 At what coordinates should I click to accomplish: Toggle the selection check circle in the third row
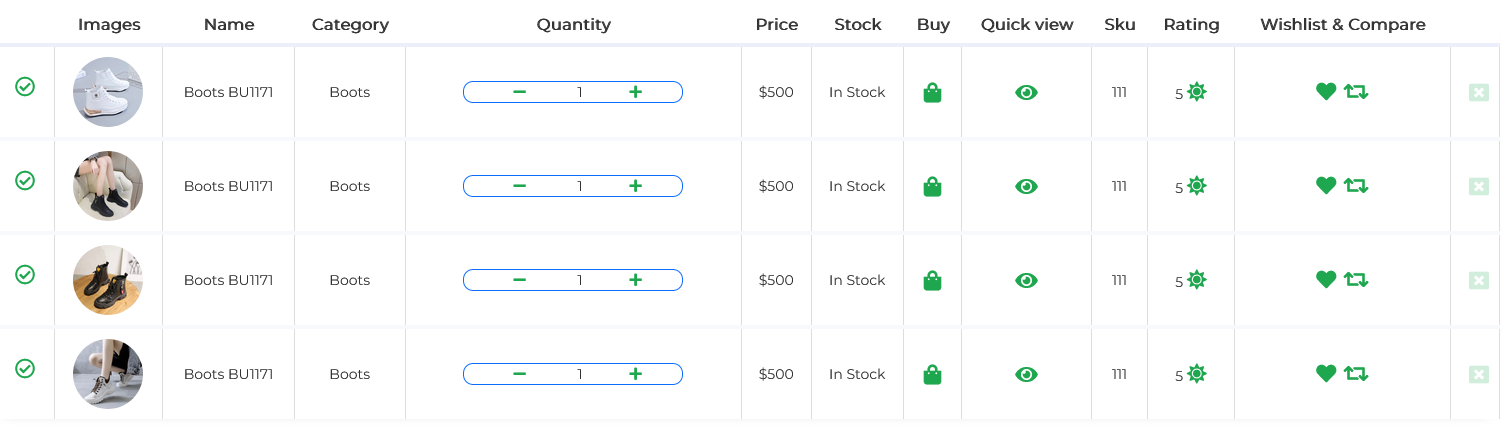[25, 275]
